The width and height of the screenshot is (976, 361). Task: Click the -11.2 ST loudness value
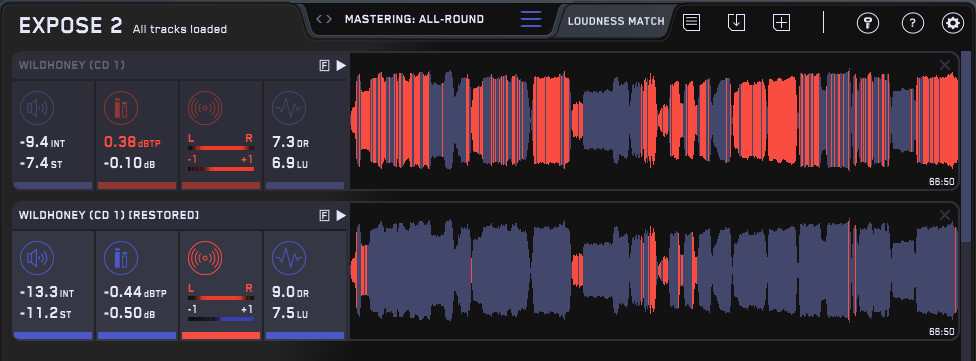45,314
